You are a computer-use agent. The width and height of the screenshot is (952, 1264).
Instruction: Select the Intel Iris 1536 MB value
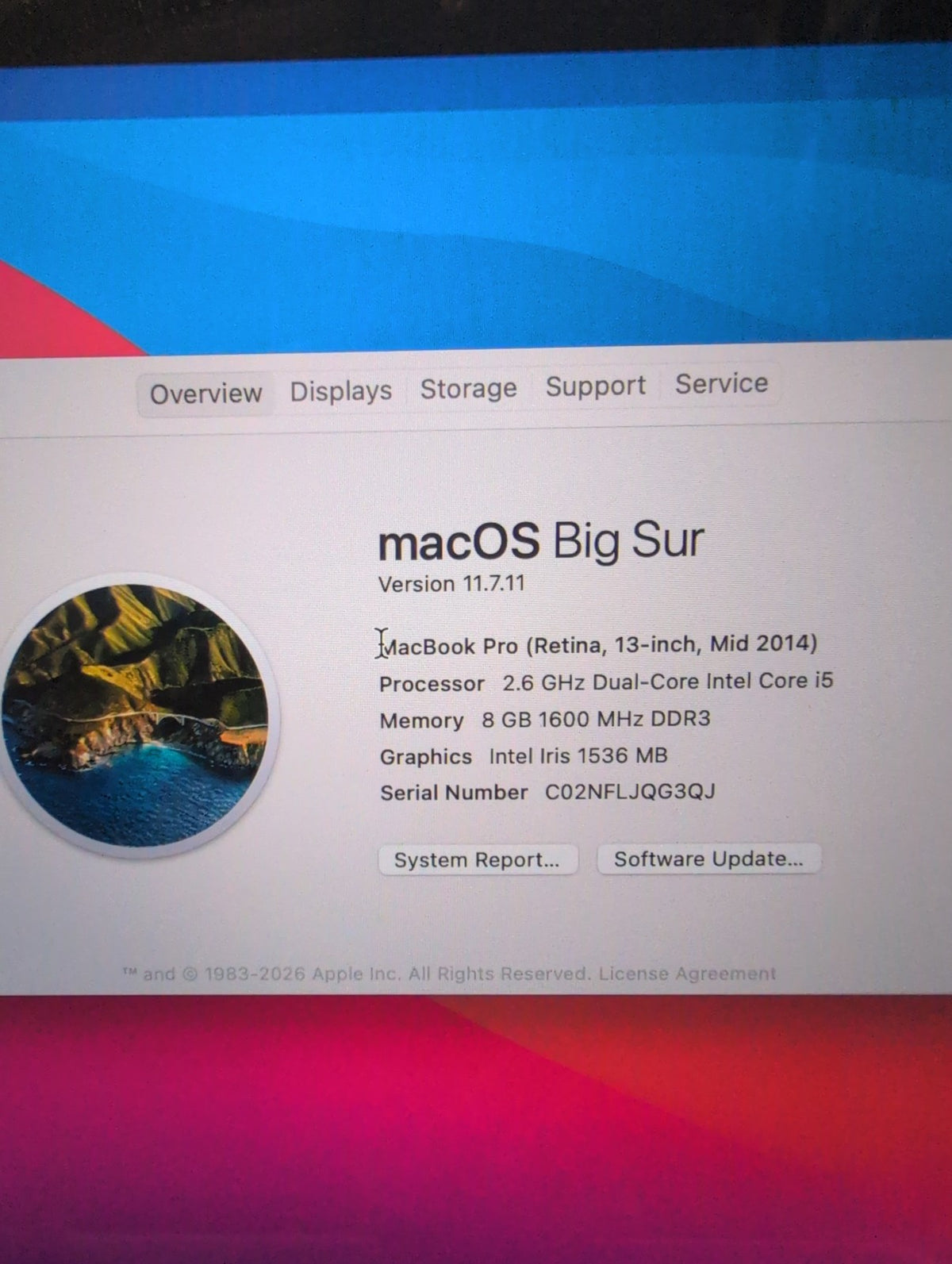578,756
